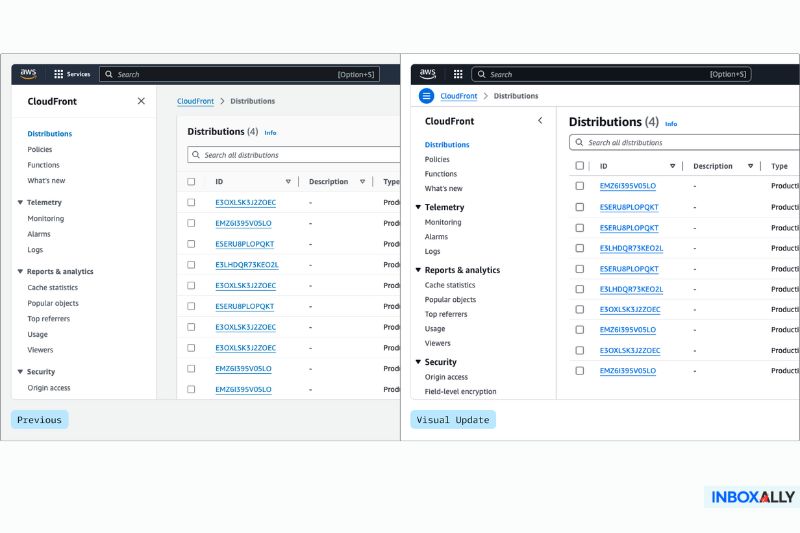Collapse the Security section in the Previous sidebar
Image resolution: width=800 pixels, height=533 pixels.
tap(20, 372)
